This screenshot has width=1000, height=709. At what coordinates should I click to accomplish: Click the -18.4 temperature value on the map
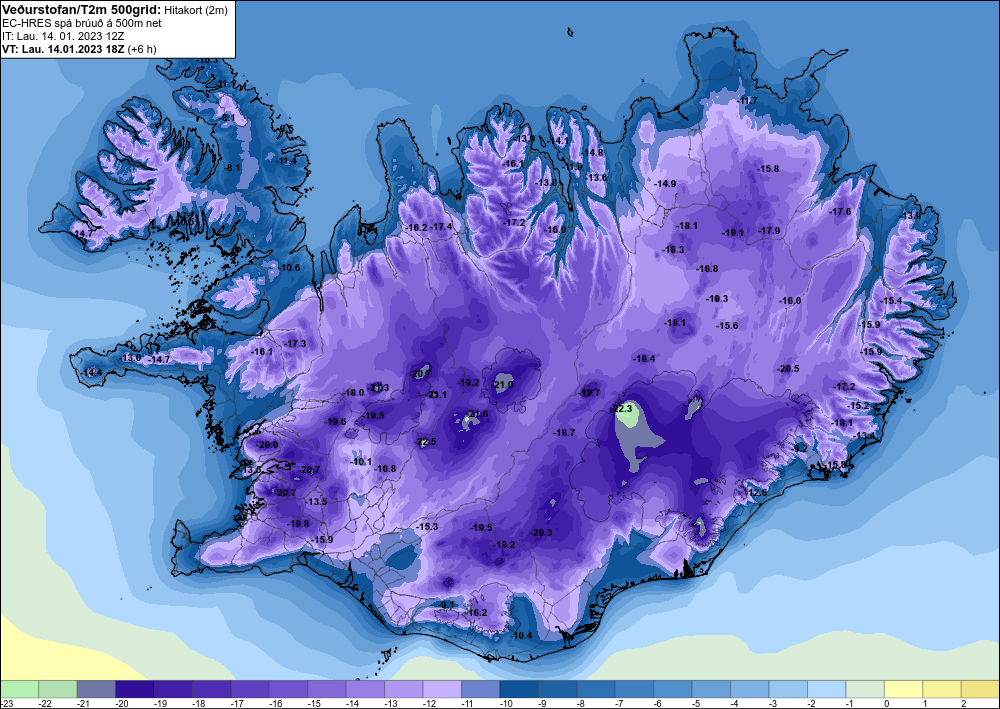click(645, 359)
